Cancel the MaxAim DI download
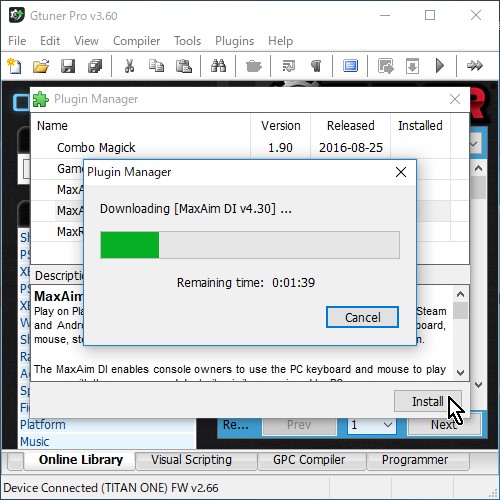Image resolution: width=500 pixels, height=500 pixels. [362, 317]
